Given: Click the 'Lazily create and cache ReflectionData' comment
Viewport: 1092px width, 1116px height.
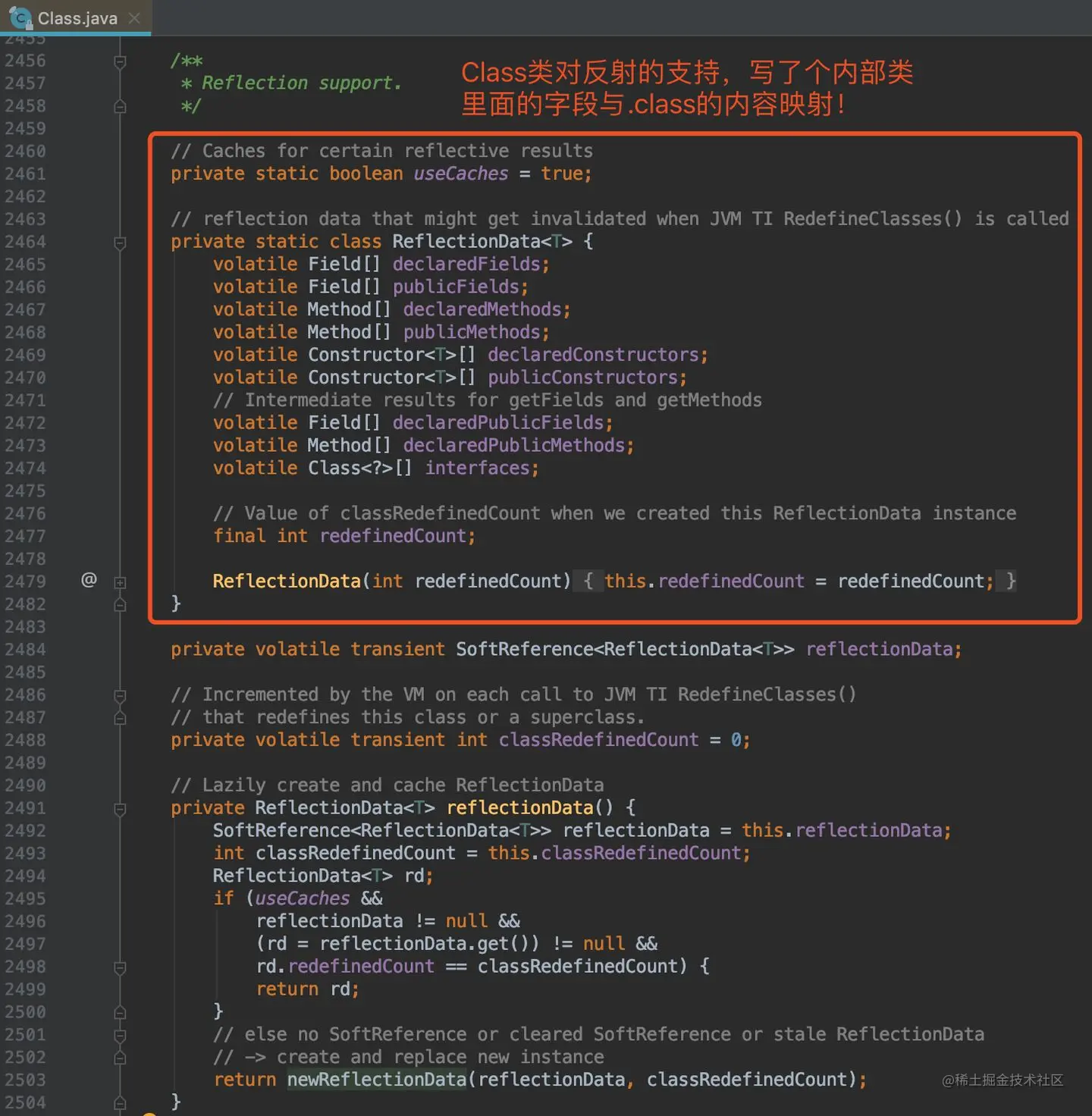Looking at the screenshot, I should (x=388, y=785).
